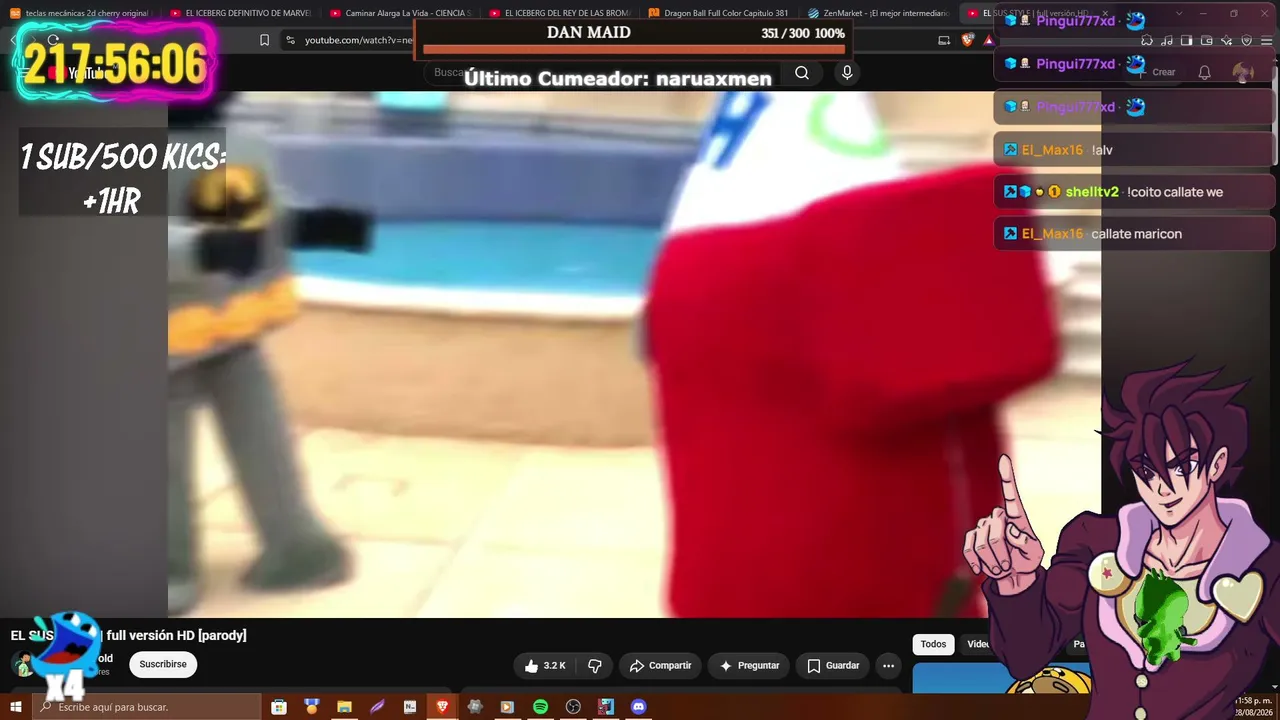The height and width of the screenshot is (720, 1280).
Task: Like the video showing 3.2 K
Action: [x=546, y=666]
